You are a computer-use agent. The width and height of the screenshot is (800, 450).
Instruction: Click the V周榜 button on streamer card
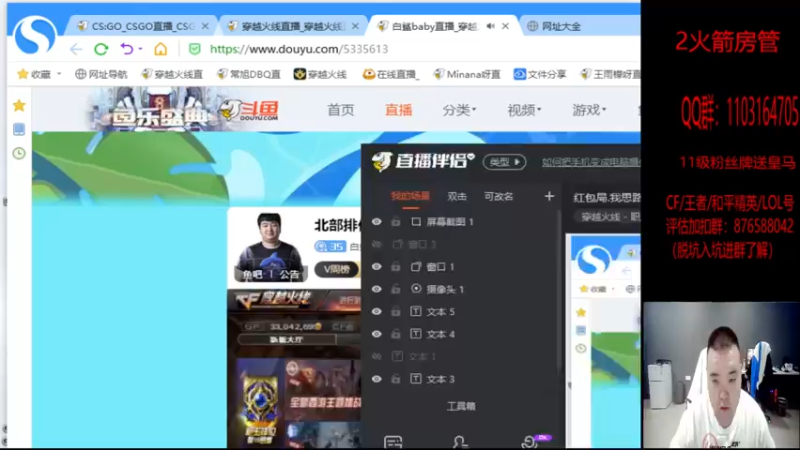337,269
